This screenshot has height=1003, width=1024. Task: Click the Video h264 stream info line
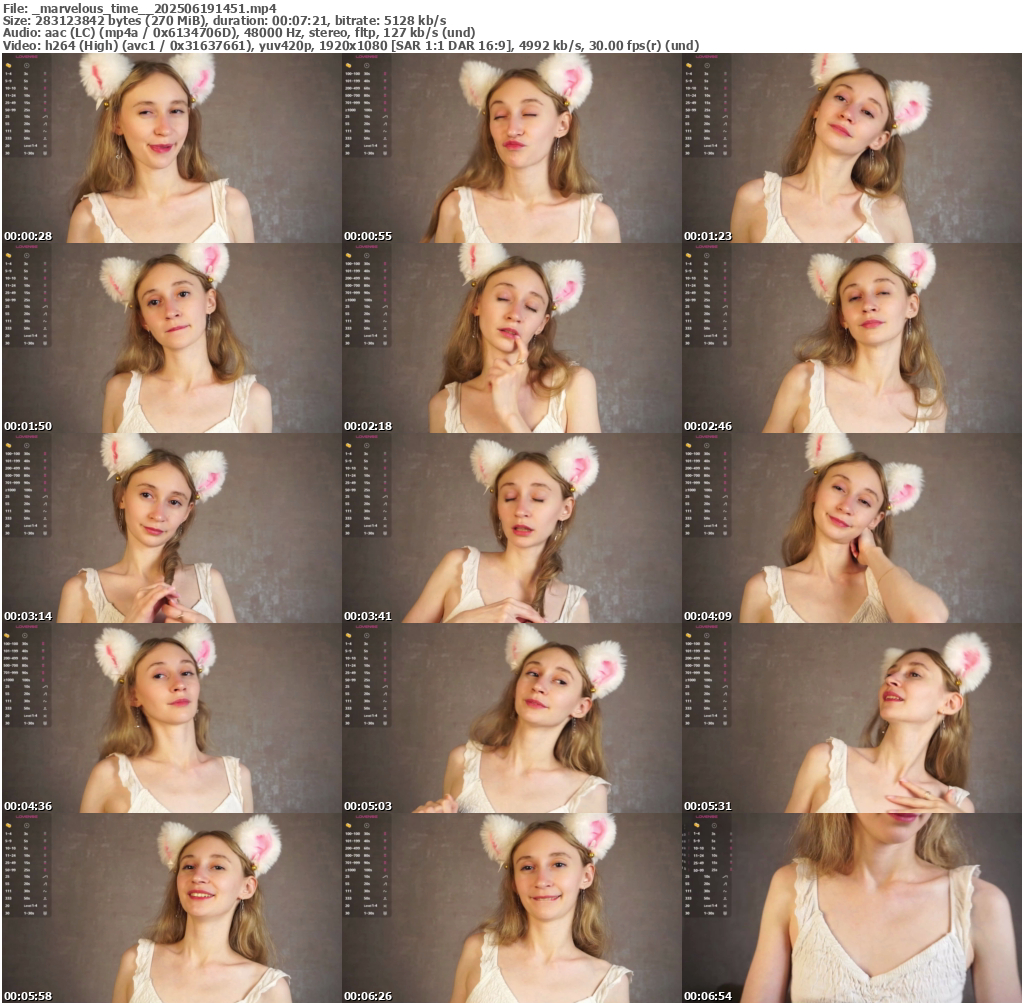(351, 46)
